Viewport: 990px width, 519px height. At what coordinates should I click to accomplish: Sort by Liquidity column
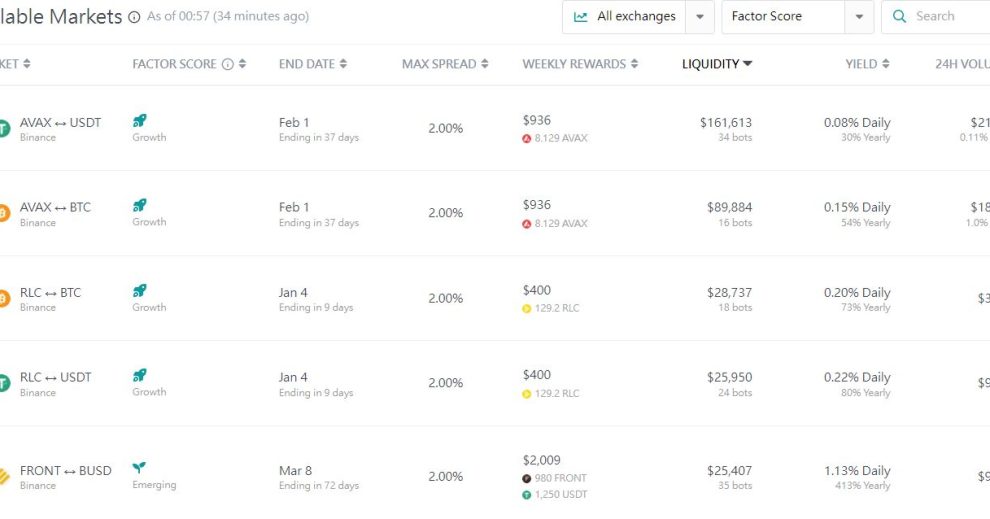[x=717, y=64]
